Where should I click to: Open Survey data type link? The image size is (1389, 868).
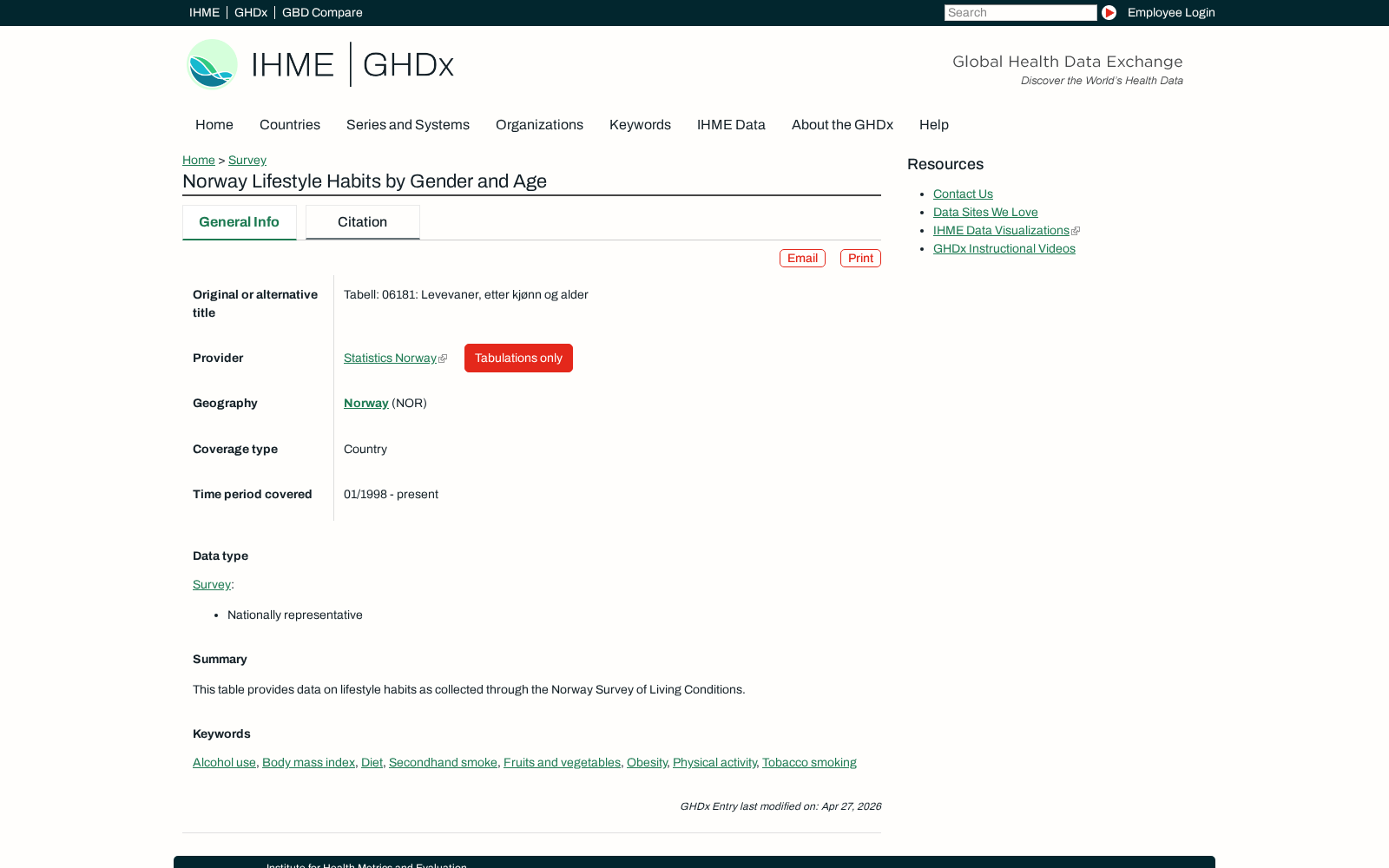point(212,585)
